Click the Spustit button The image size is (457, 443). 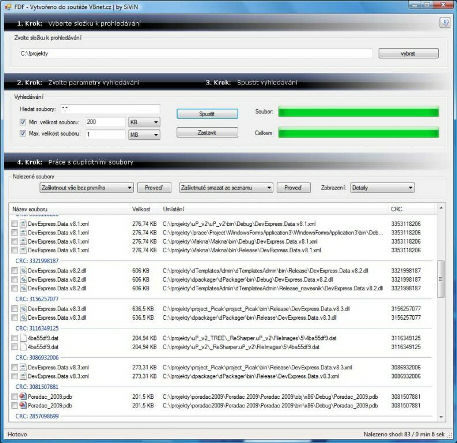tap(207, 114)
